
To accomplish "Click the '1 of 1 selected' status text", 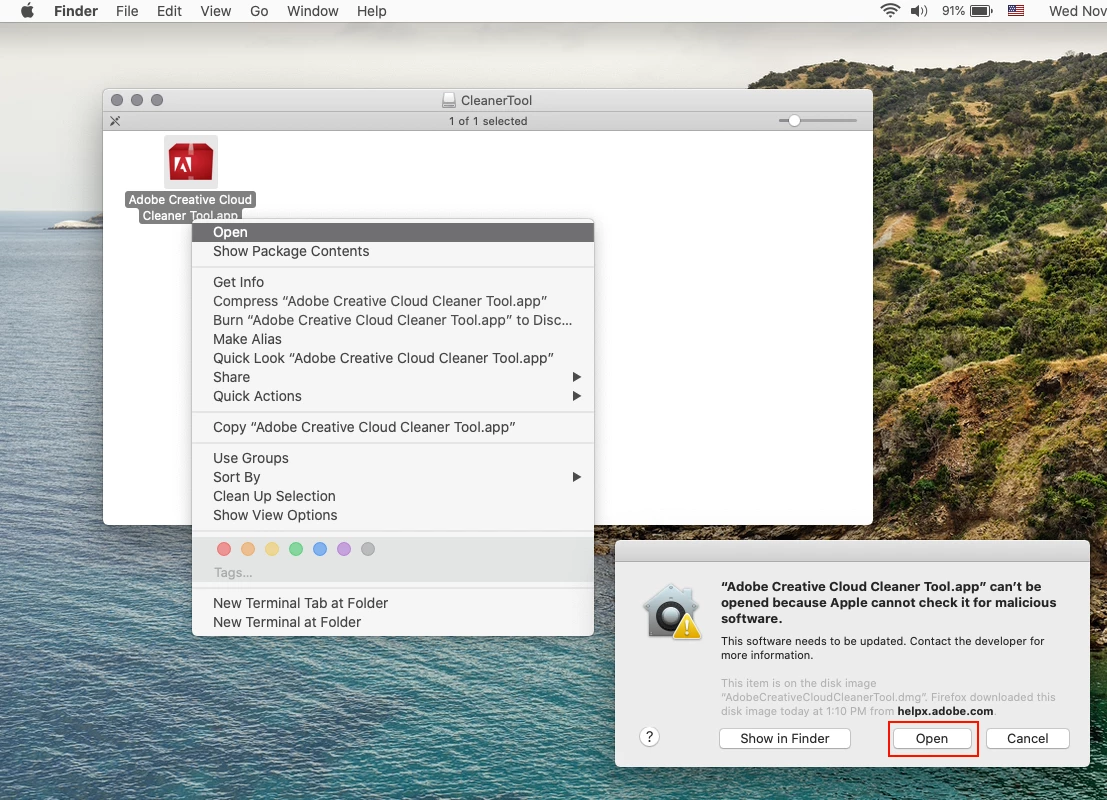I will coord(488,121).
